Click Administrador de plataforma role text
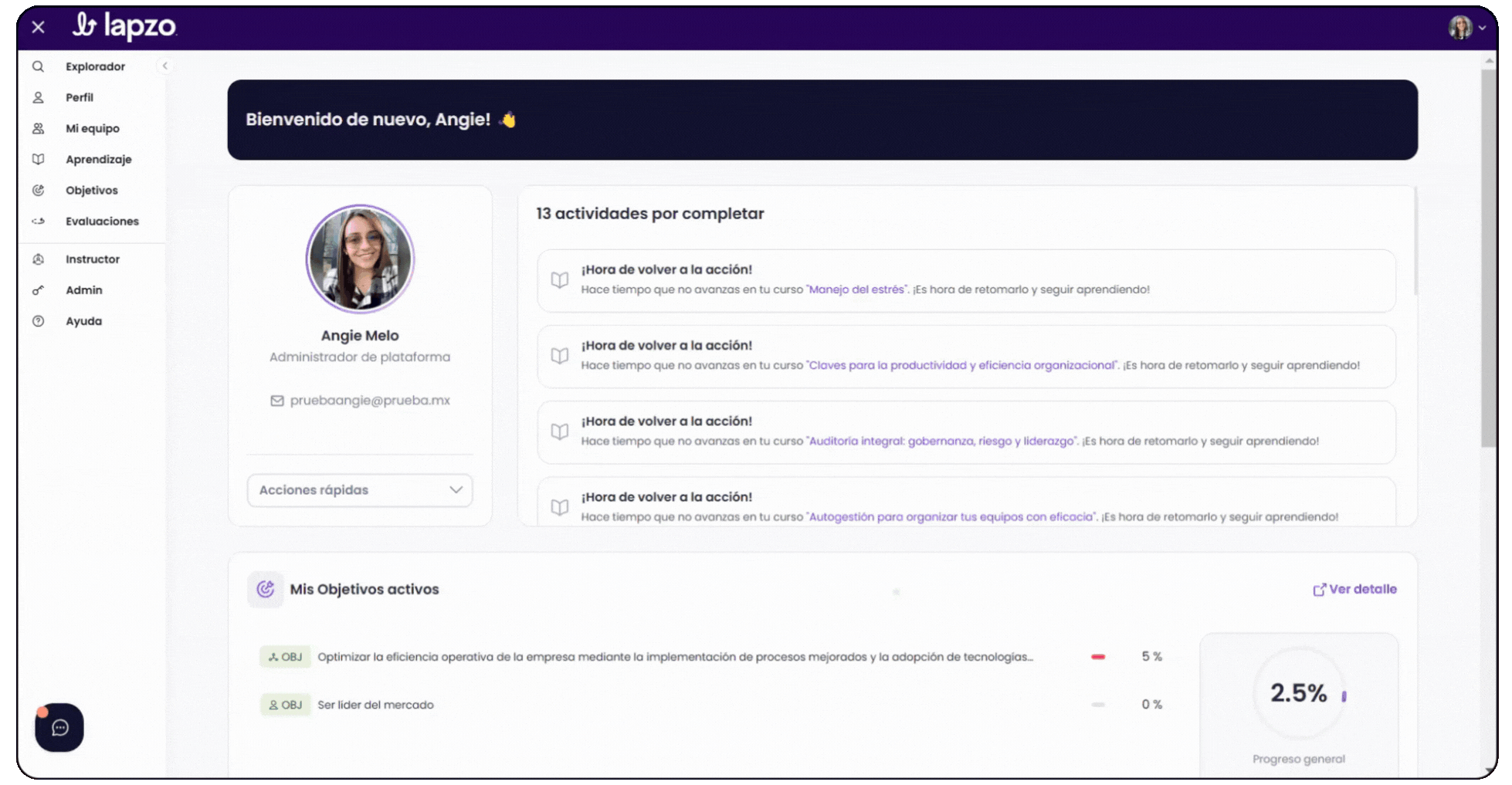The image size is (1512, 785). (x=360, y=357)
